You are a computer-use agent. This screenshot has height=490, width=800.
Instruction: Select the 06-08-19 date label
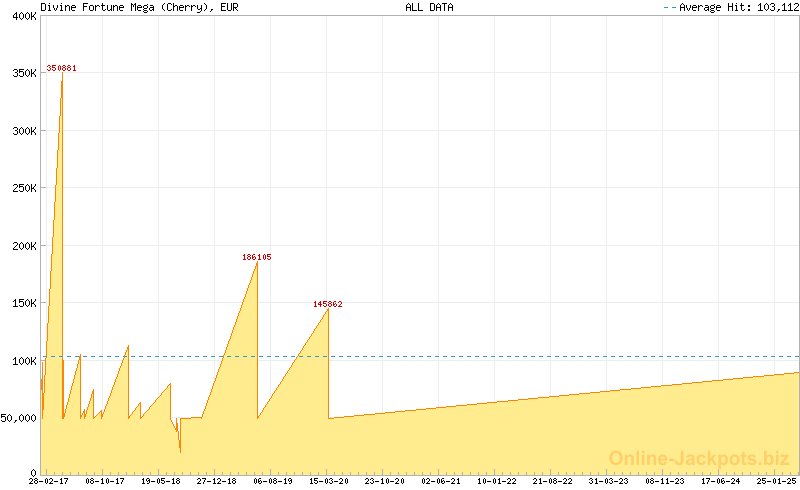click(x=272, y=481)
